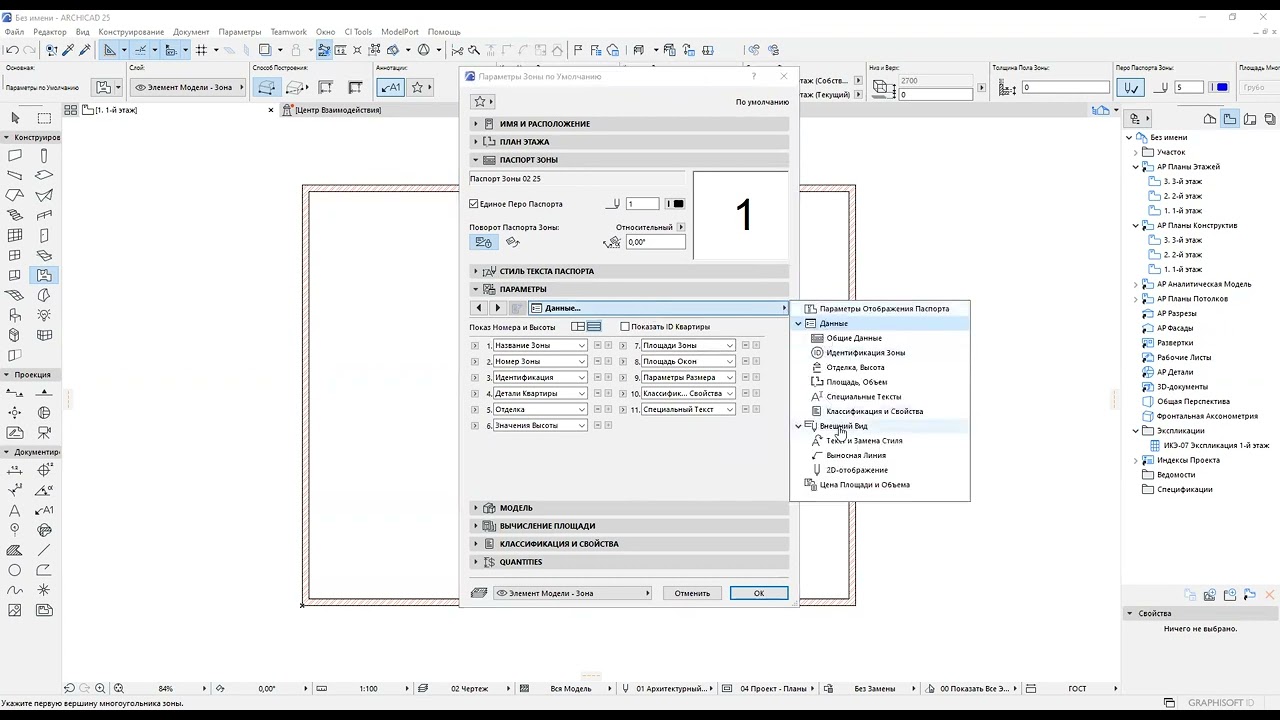Expand the ИМЯ И РАСПОЛОЖЕНИЕ section
1280x720 pixels.
pyautogui.click(x=629, y=124)
